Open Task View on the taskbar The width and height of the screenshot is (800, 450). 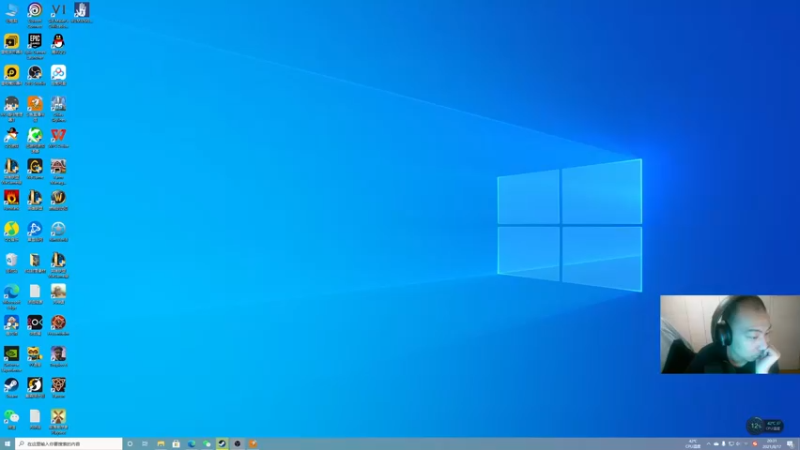click(145, 444)
